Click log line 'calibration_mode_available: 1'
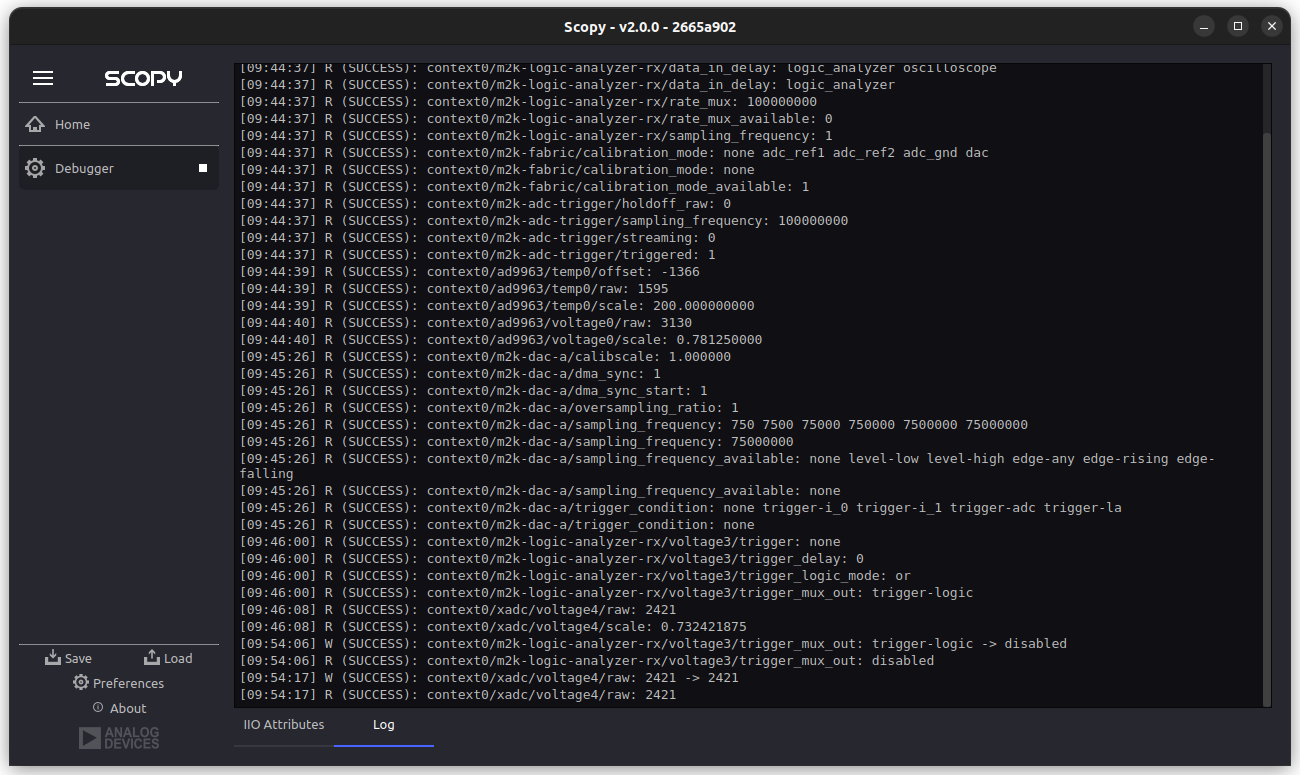 tap(525, 187)
